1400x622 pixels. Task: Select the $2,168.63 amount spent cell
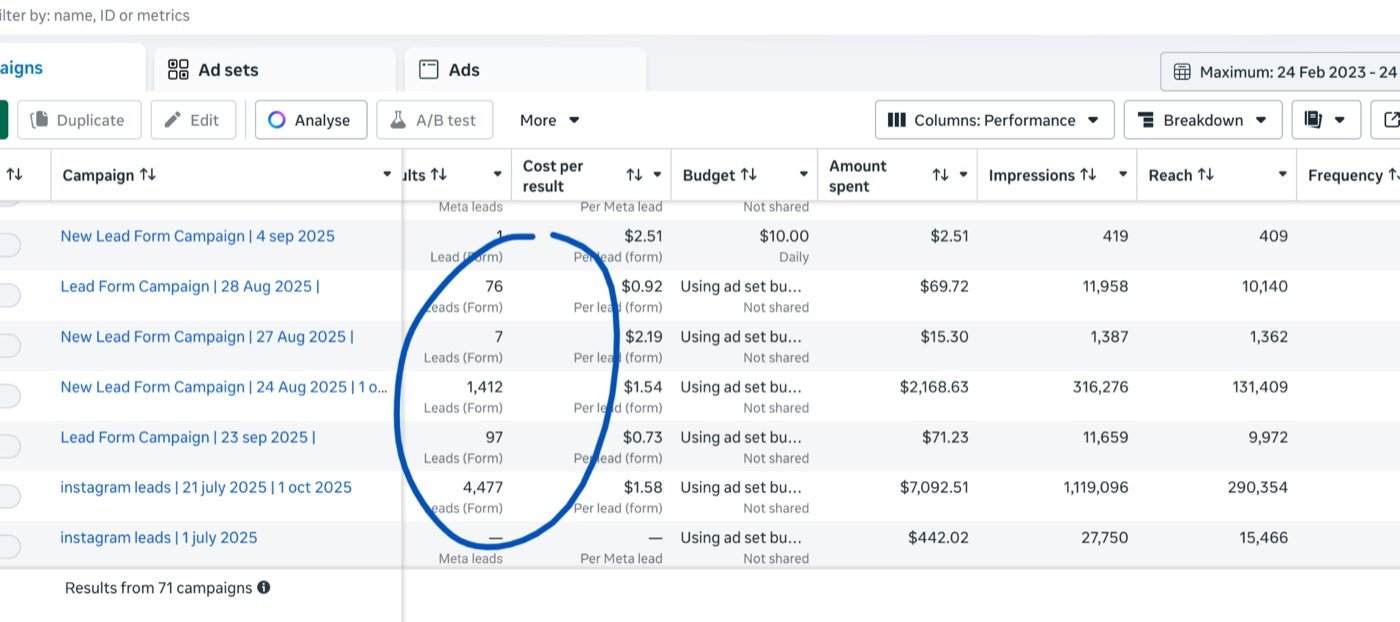pyautogui.click(x=934, y=387)
